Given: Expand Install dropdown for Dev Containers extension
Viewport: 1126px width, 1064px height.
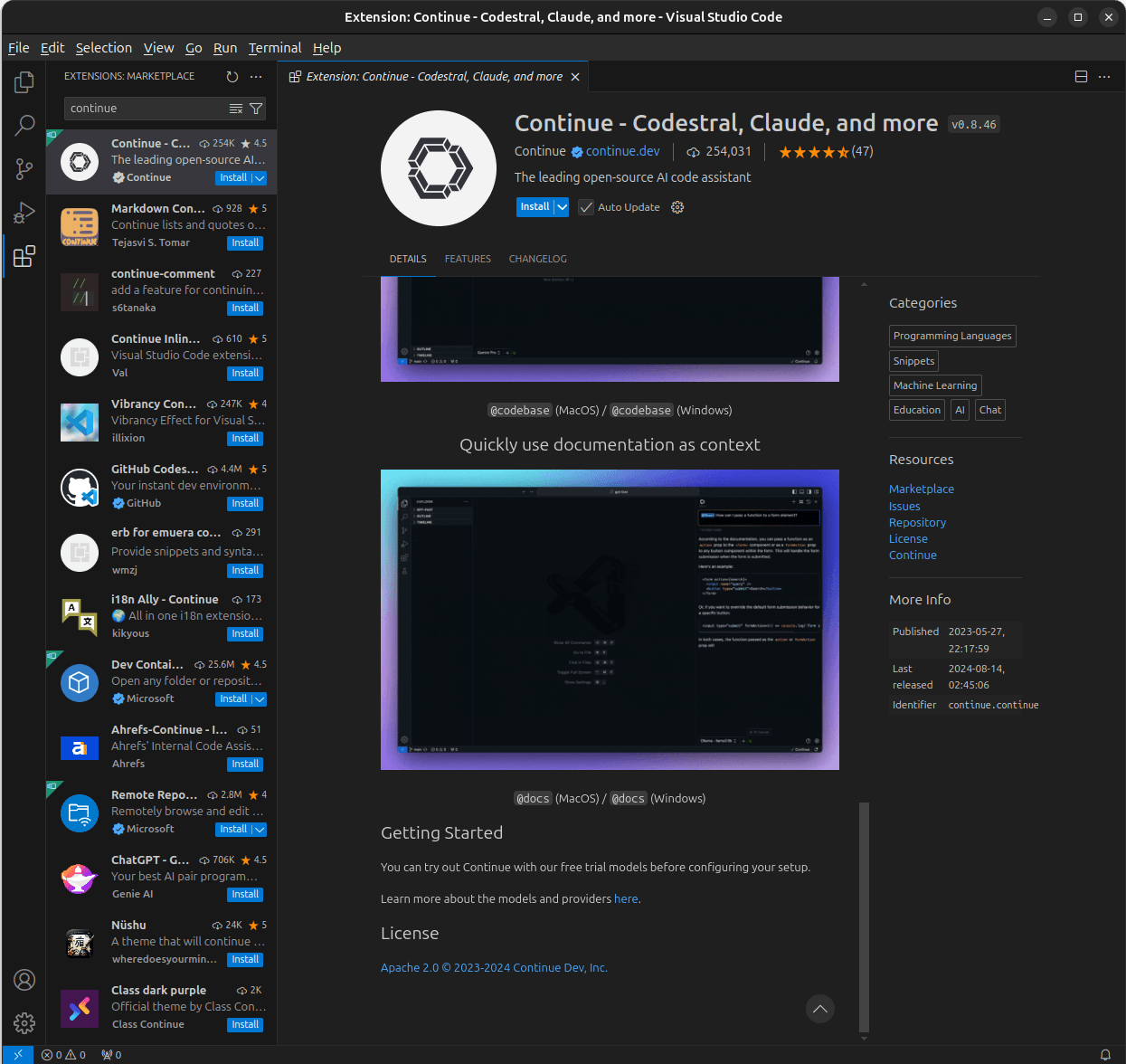Looking at the screenshot, I should click(x=260, y=699).
